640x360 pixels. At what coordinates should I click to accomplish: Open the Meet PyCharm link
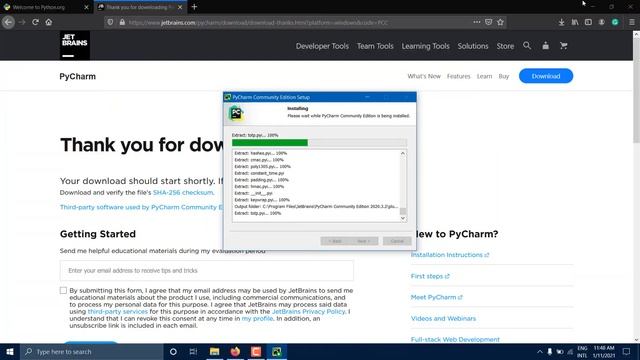point(437,297)
